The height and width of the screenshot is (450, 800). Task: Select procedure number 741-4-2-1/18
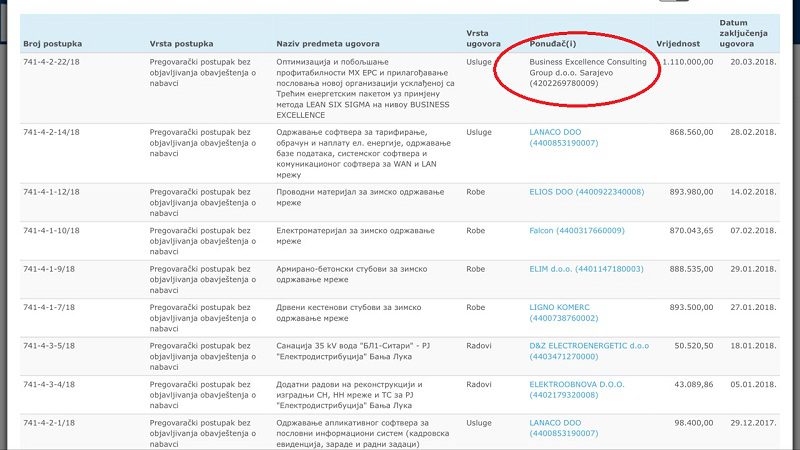tap(49, 423)
